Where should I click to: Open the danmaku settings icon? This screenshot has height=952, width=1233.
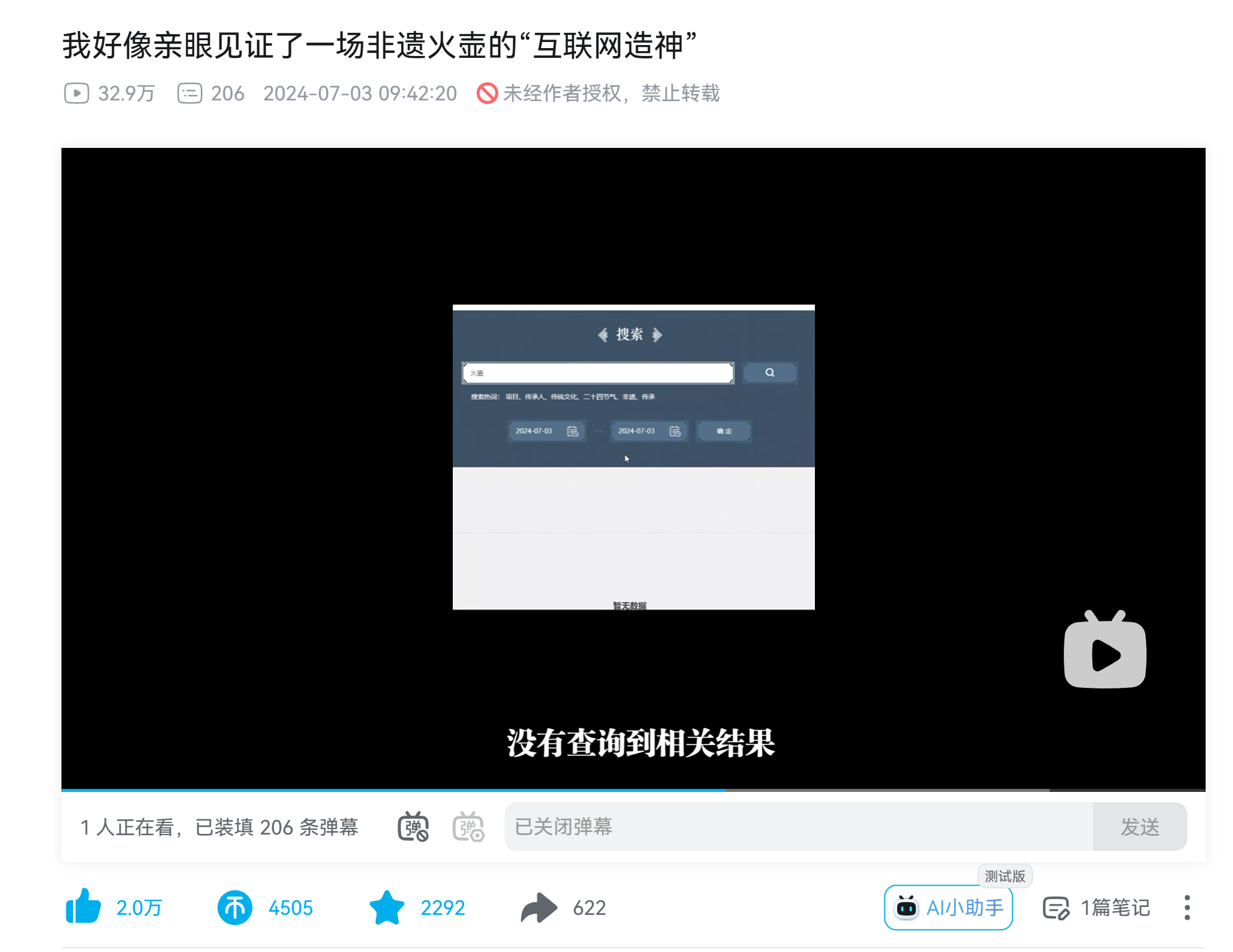[x=468, y=827]
